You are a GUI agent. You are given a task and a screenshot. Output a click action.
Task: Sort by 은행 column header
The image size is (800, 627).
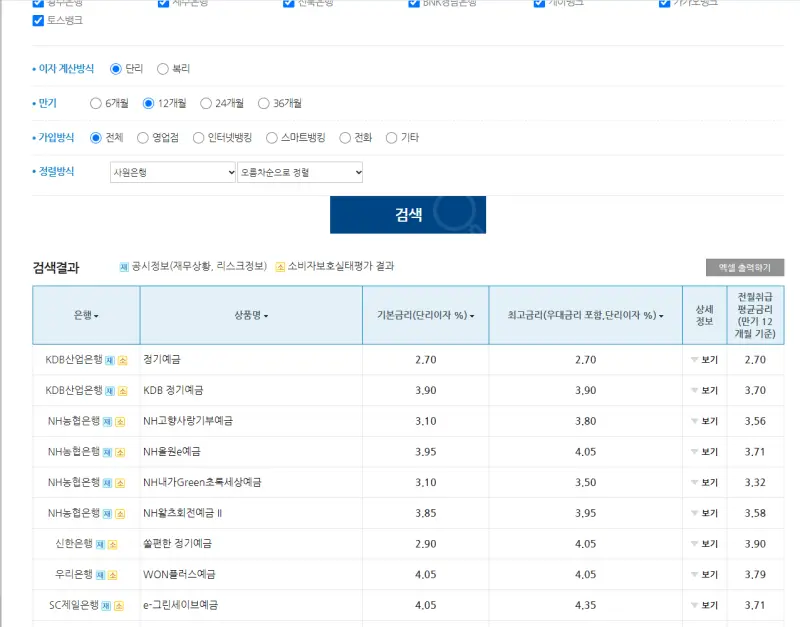(86, 315)
